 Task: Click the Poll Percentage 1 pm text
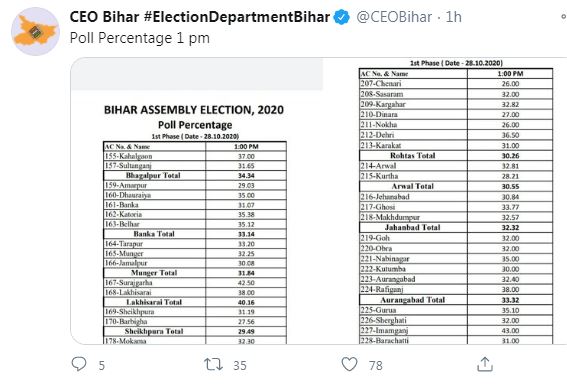pyautogui.click(x=140, y=38)
